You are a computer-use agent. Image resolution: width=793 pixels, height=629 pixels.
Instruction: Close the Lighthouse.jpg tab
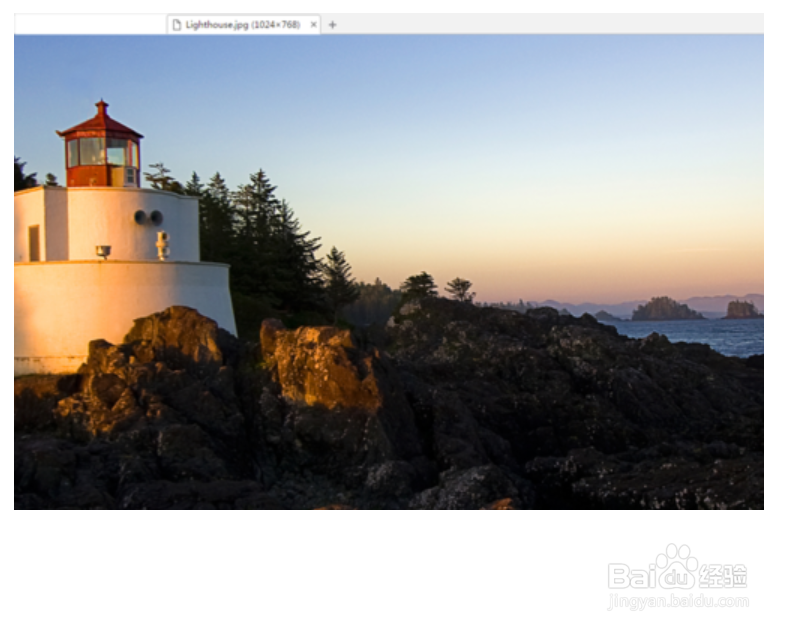tap(314, 24)
